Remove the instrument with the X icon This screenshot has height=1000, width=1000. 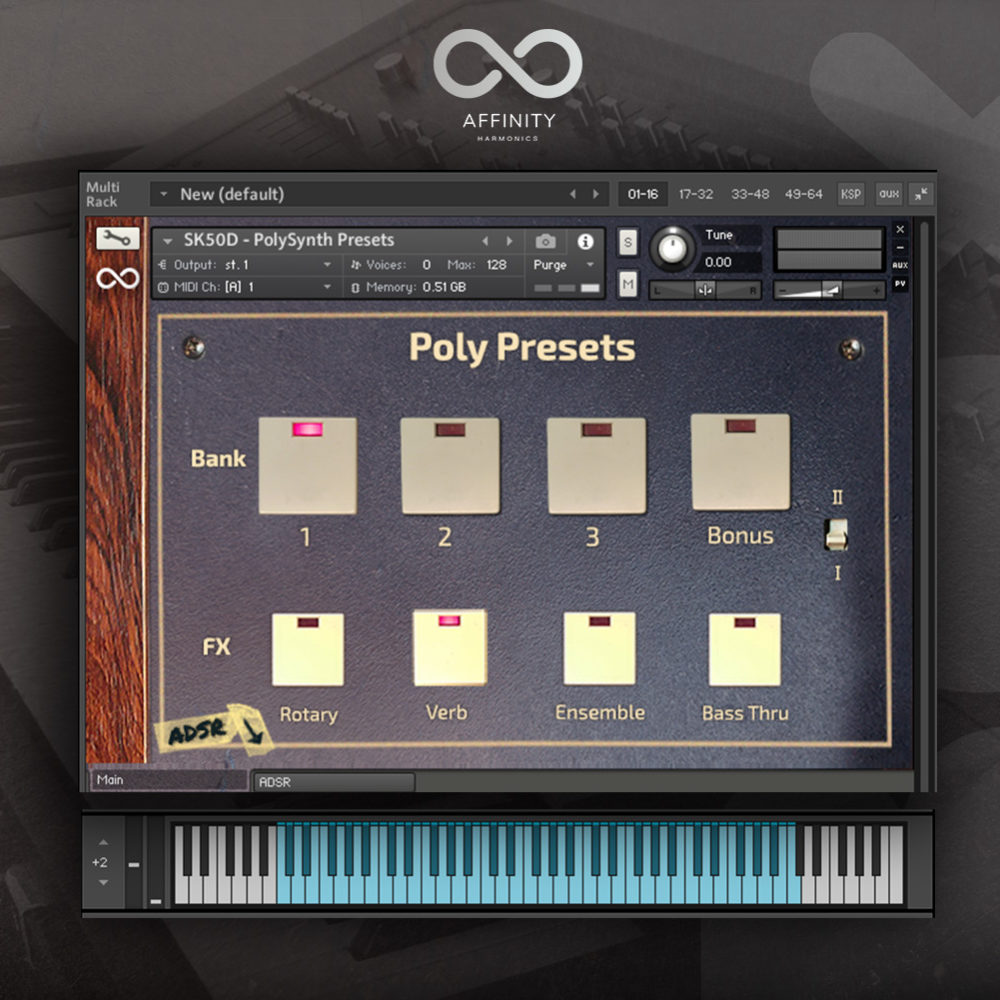900,230
